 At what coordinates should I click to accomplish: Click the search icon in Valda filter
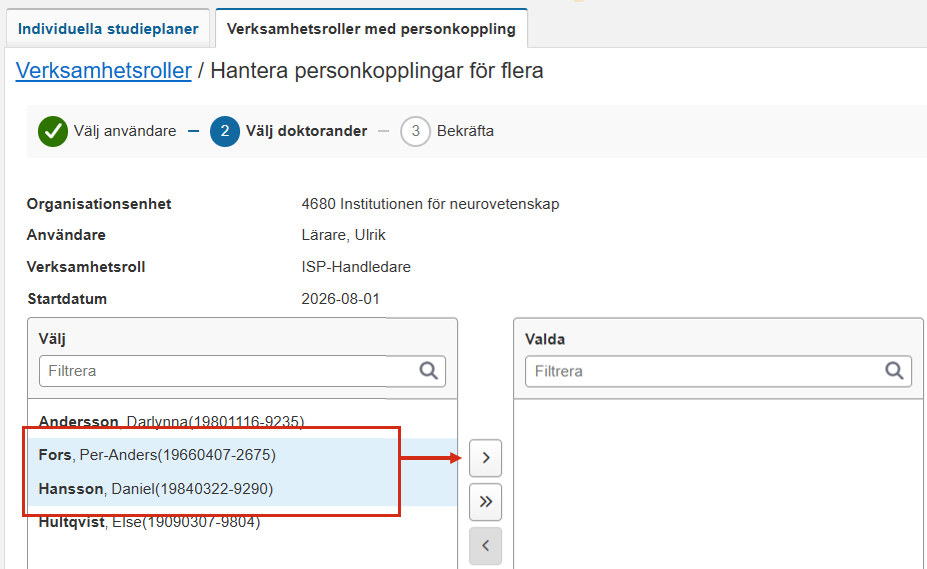pos(894,371)
